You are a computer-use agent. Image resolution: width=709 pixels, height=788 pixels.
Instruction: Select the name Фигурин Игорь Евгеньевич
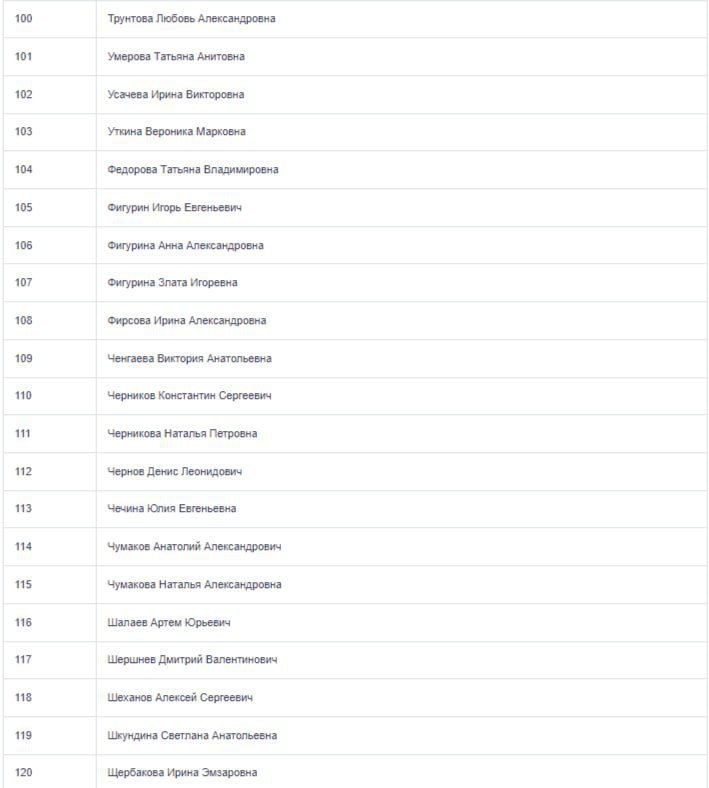tap(174, 208)
